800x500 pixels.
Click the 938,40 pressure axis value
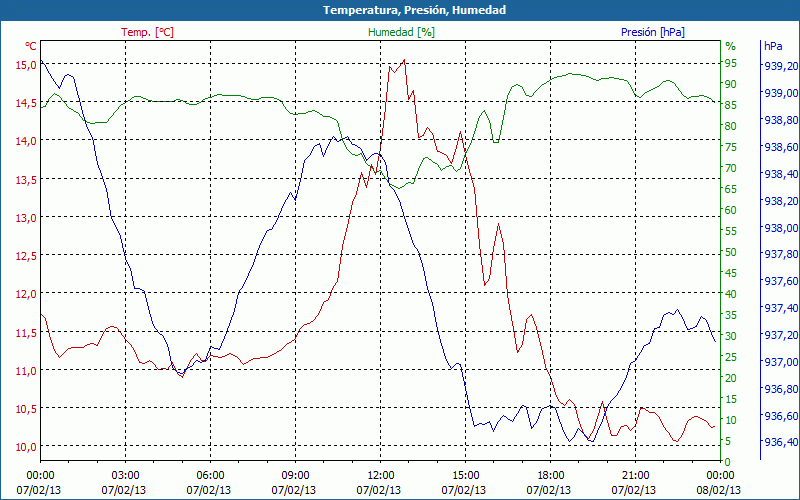pyautogui.click(x=781, y=174)
